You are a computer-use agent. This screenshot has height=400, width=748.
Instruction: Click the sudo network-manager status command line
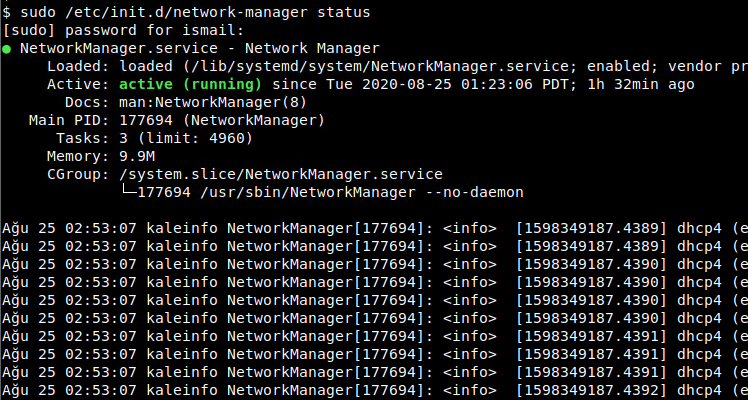[x=186, y=12]
